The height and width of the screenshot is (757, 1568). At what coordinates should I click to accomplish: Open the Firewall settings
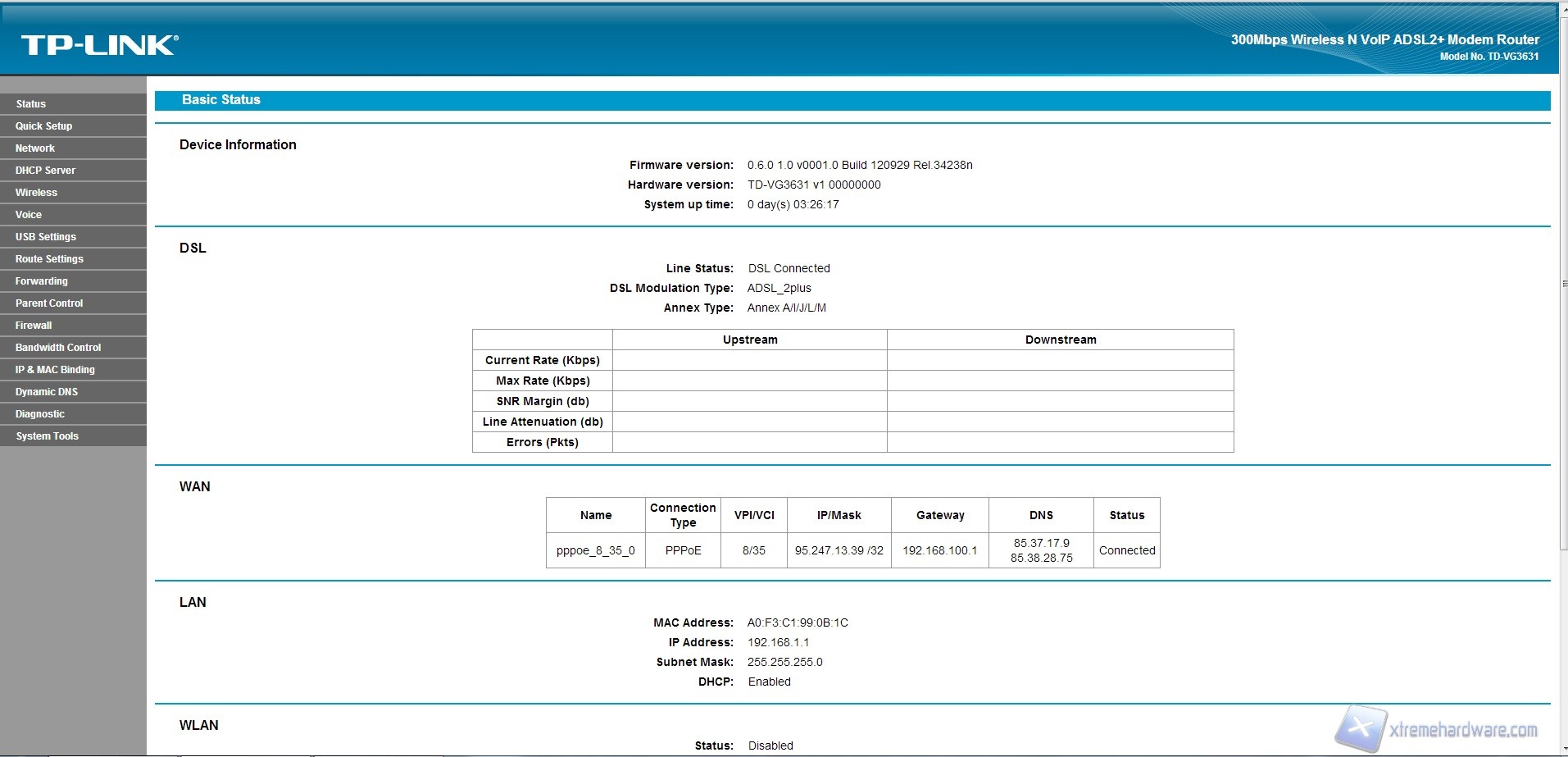pyautogui.click(x=34, y=326)
